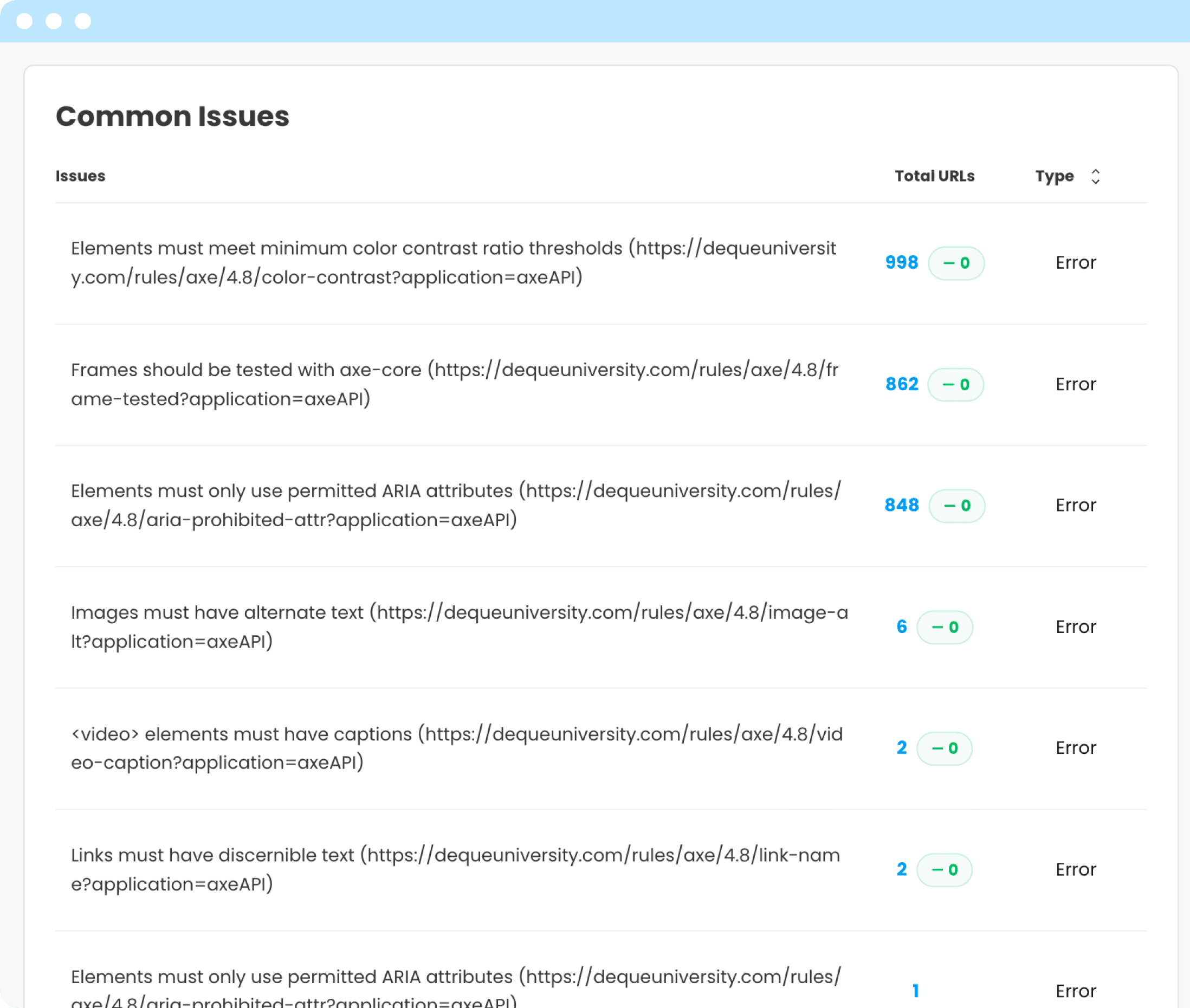Click the Common Issues heading
Screen dimensions: 1190x1008
(172, 116)
